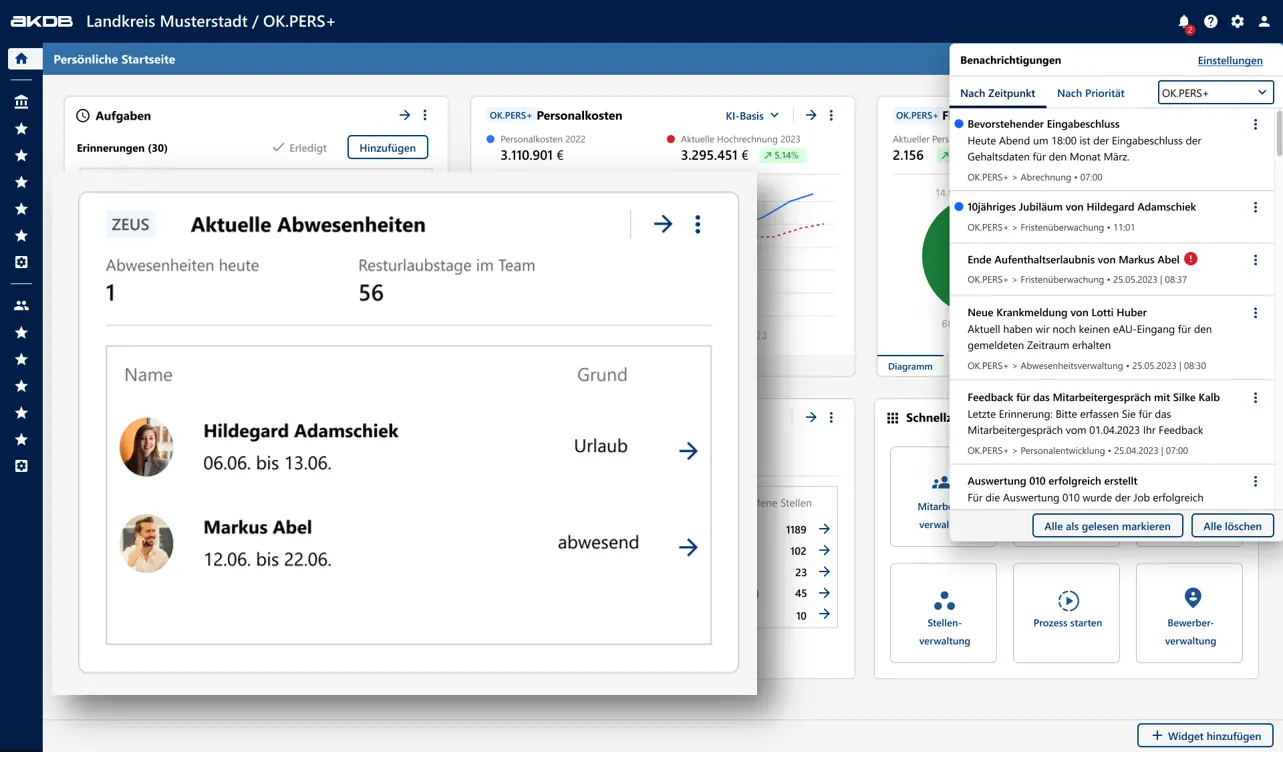This screenshot has width=1283, height=760.
Task: Open the Einstellungen link in notifications
Action: pos(1230,60)
